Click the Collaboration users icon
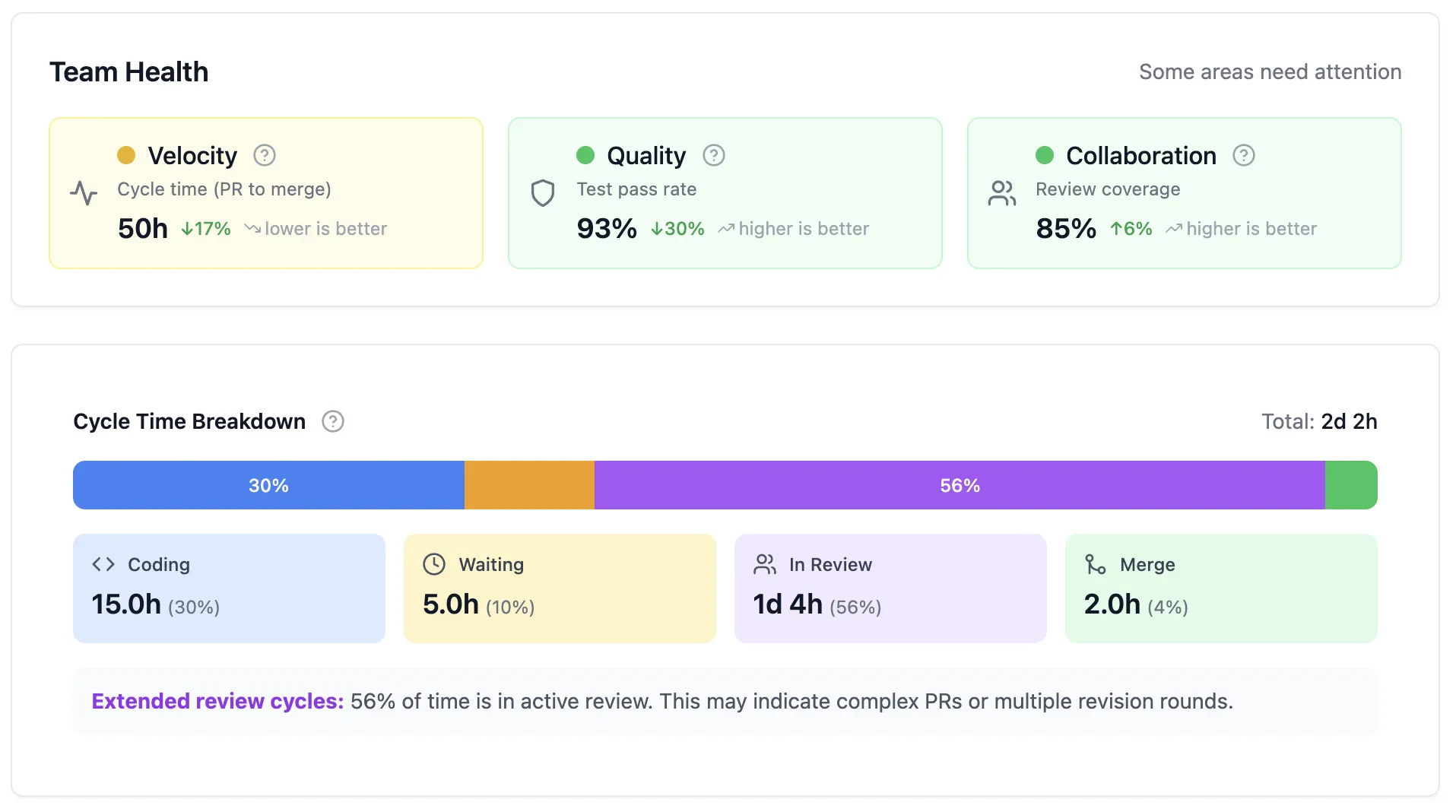Viewport: 1456px width, 812px height. point(1001,193)
